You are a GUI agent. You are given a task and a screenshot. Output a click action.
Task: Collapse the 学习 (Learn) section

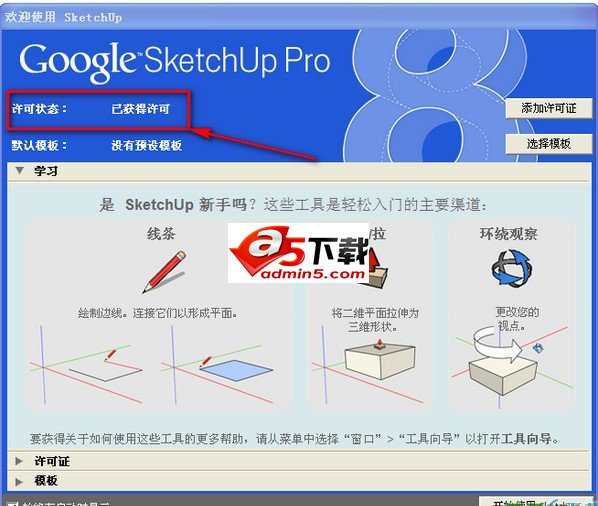click(x=20, y=171)
